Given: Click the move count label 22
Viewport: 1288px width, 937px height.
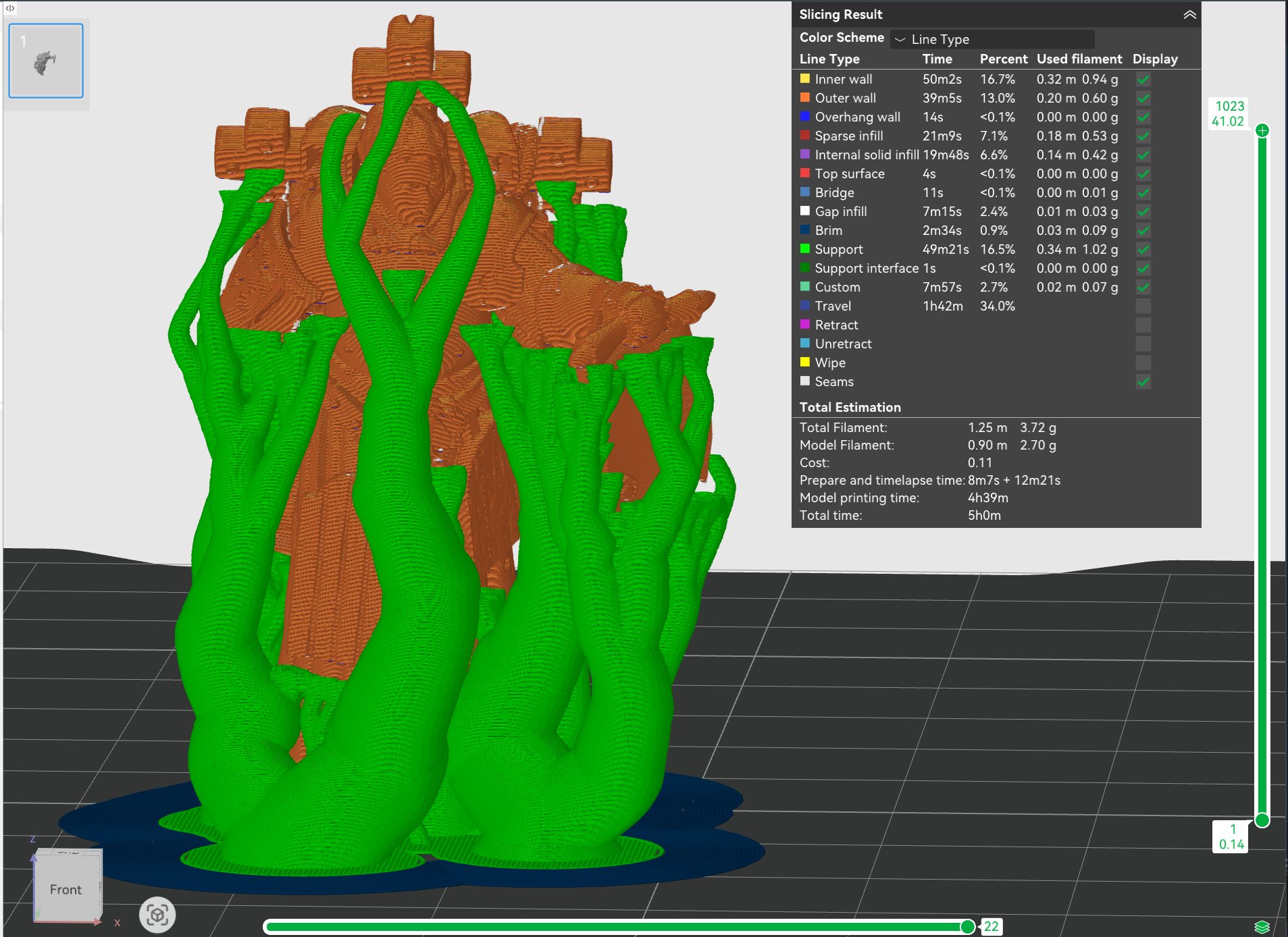Looking at the screenshot, I should pyautogui.click(x=991, y=927).
